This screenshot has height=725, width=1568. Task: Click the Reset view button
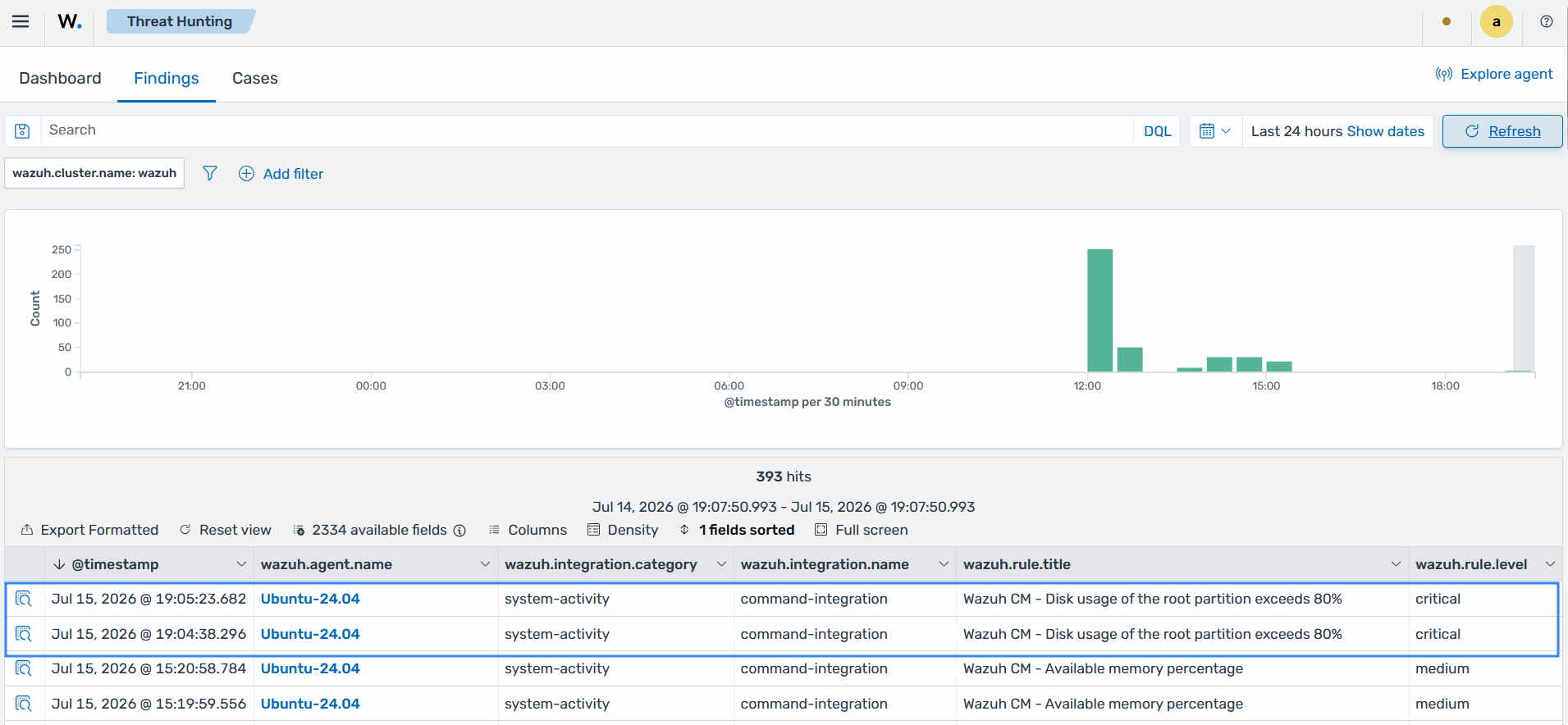point(226,530)
